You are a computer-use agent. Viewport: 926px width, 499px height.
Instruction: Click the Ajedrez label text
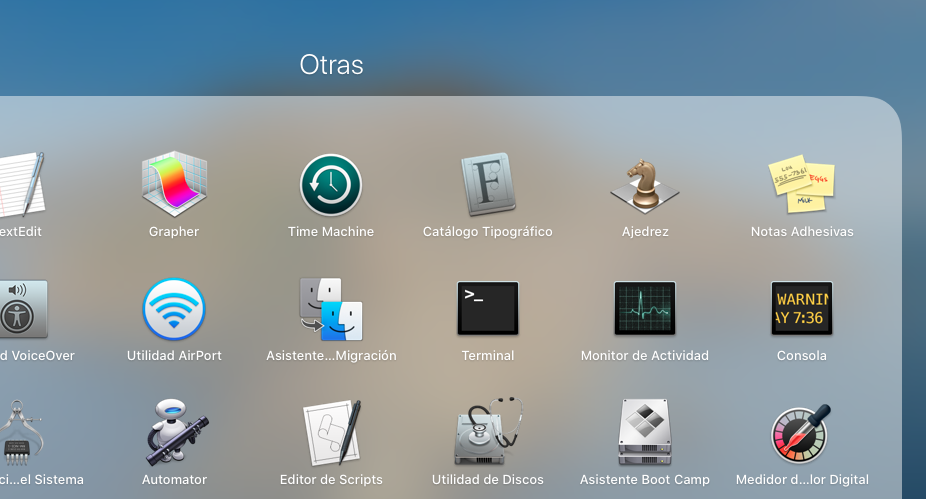point(645,231)
